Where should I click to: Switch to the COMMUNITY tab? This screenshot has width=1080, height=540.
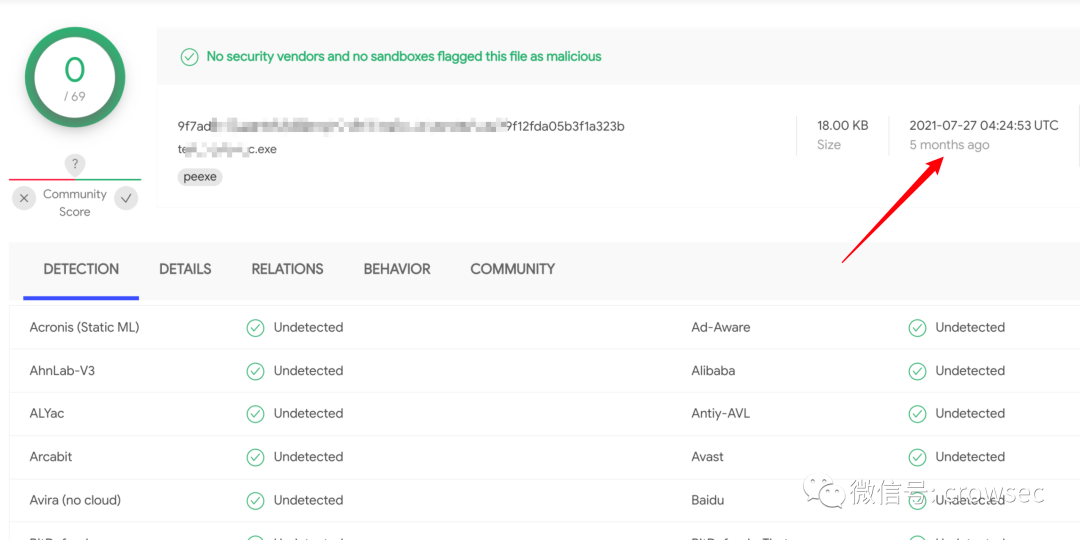[x=512, y=269]
